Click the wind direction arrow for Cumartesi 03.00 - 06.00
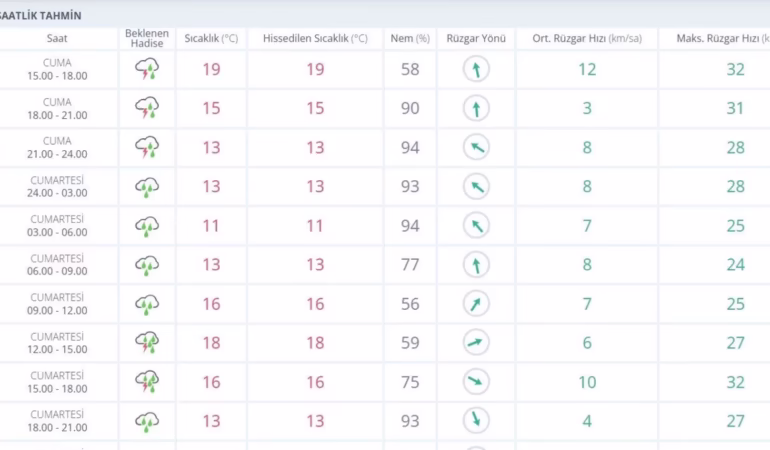The image size is (770, 450). [477, 226]
